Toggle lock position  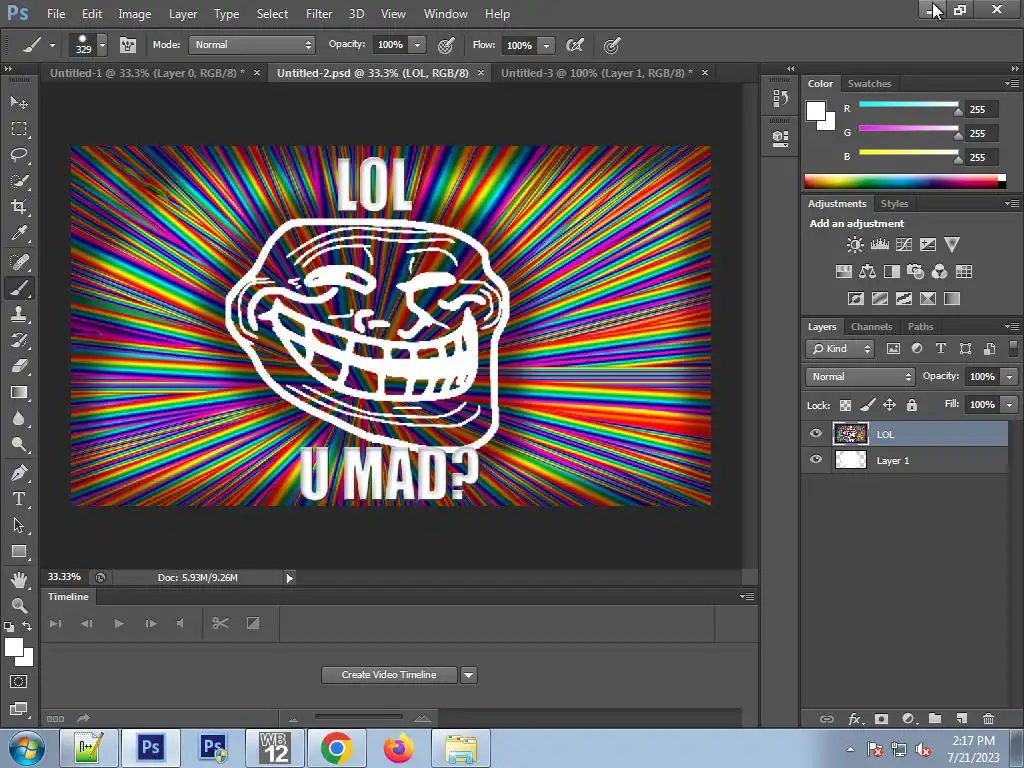[889, 406]
